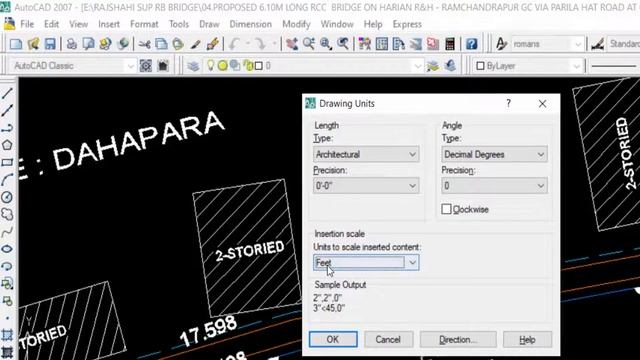Screen dimensions: 640x360
Task: Open Angle Precision dropdown
Action: point(494,186)
